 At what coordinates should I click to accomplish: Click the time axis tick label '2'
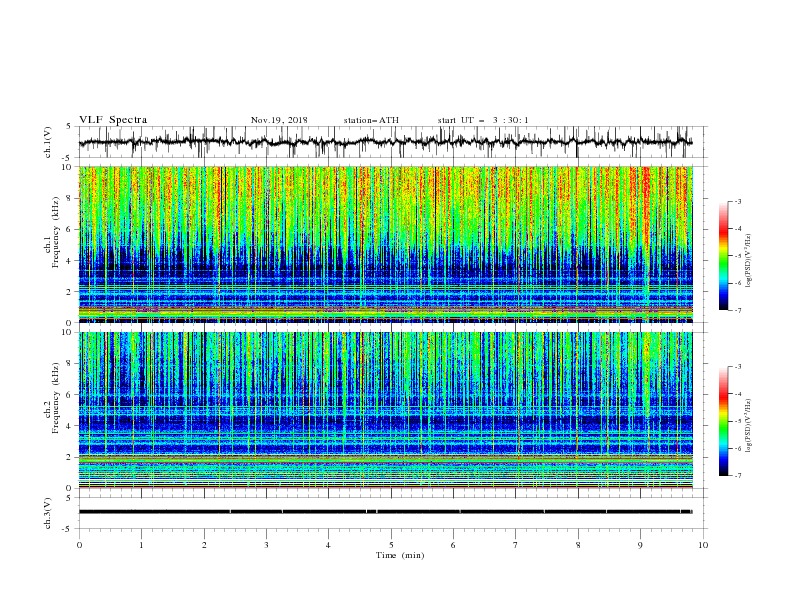[204, 545]
